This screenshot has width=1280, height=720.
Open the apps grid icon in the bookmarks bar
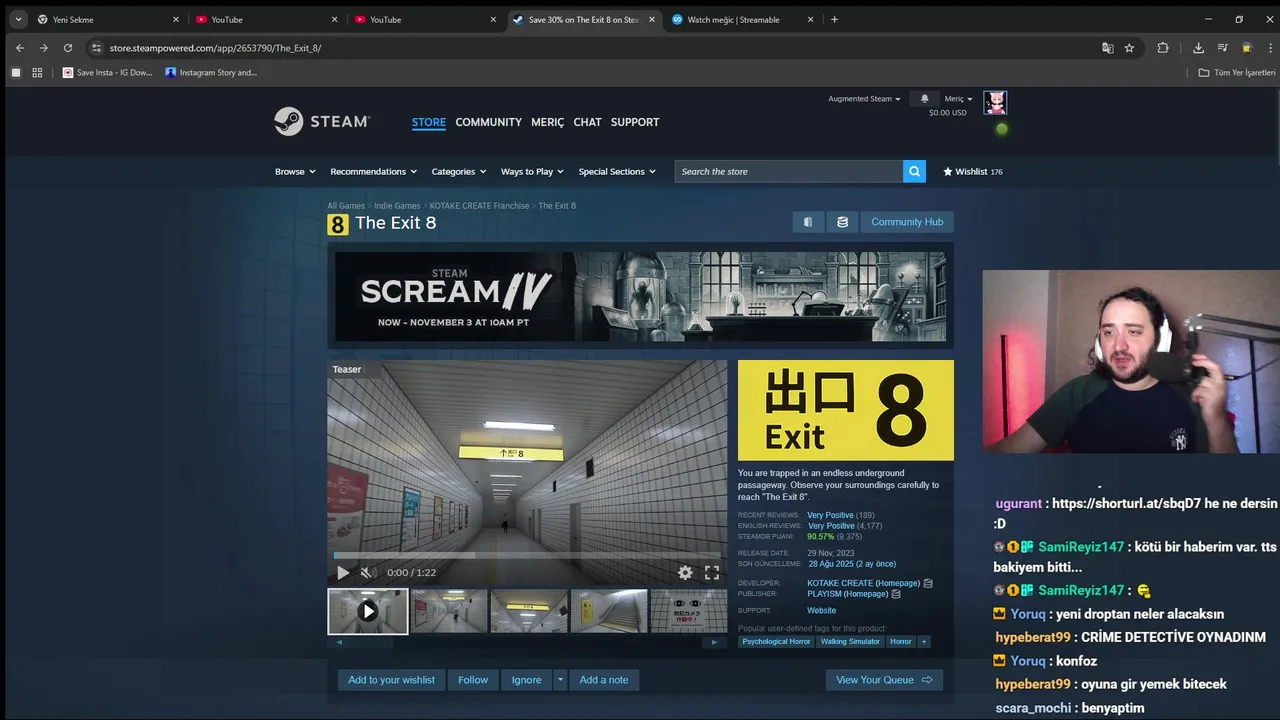(x=37, y=72)
